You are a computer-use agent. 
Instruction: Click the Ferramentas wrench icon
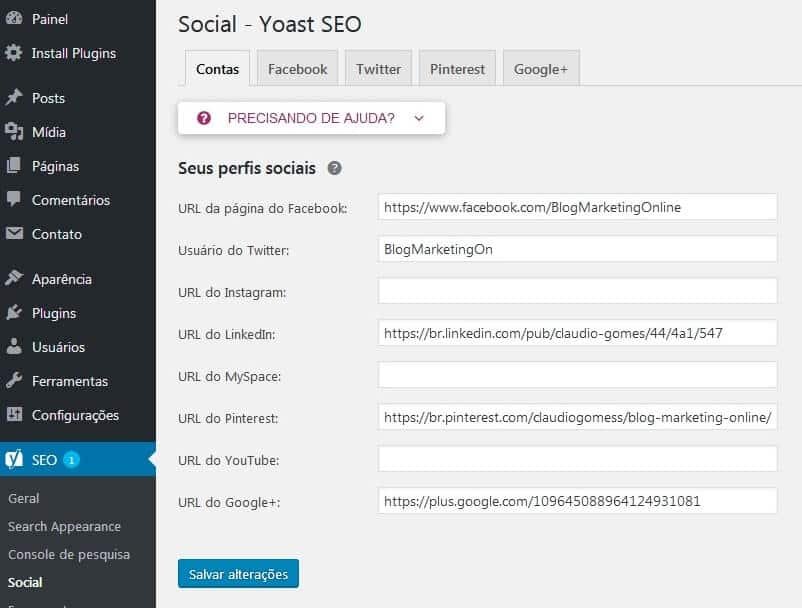14,380
